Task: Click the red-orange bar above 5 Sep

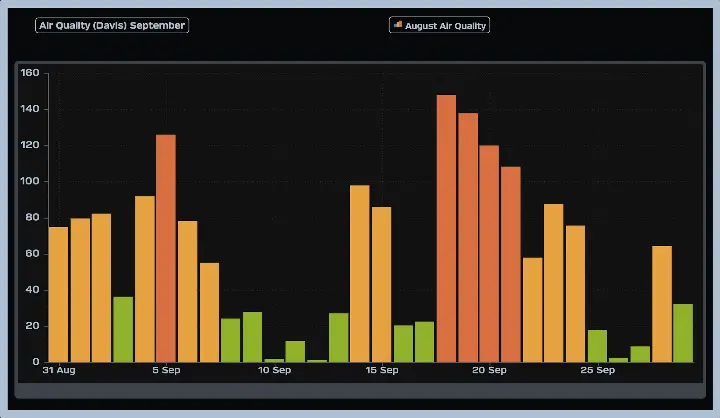Action: 166,248
